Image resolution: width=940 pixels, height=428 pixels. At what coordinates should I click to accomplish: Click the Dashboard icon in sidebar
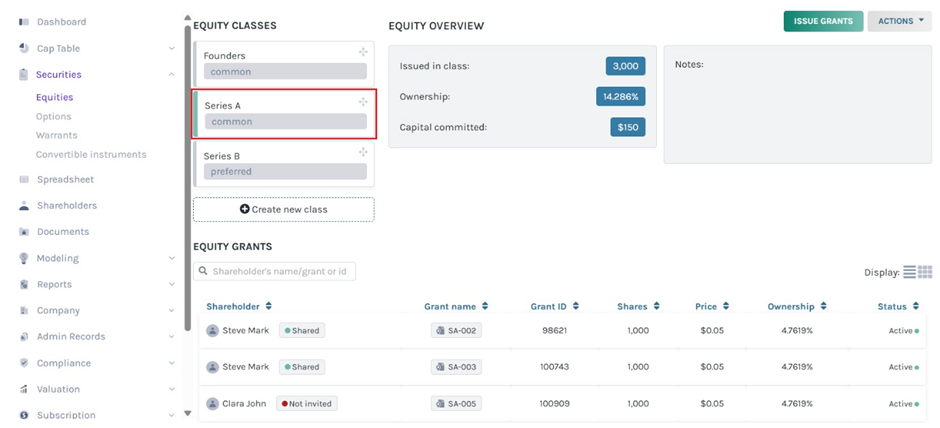point(24,22)
